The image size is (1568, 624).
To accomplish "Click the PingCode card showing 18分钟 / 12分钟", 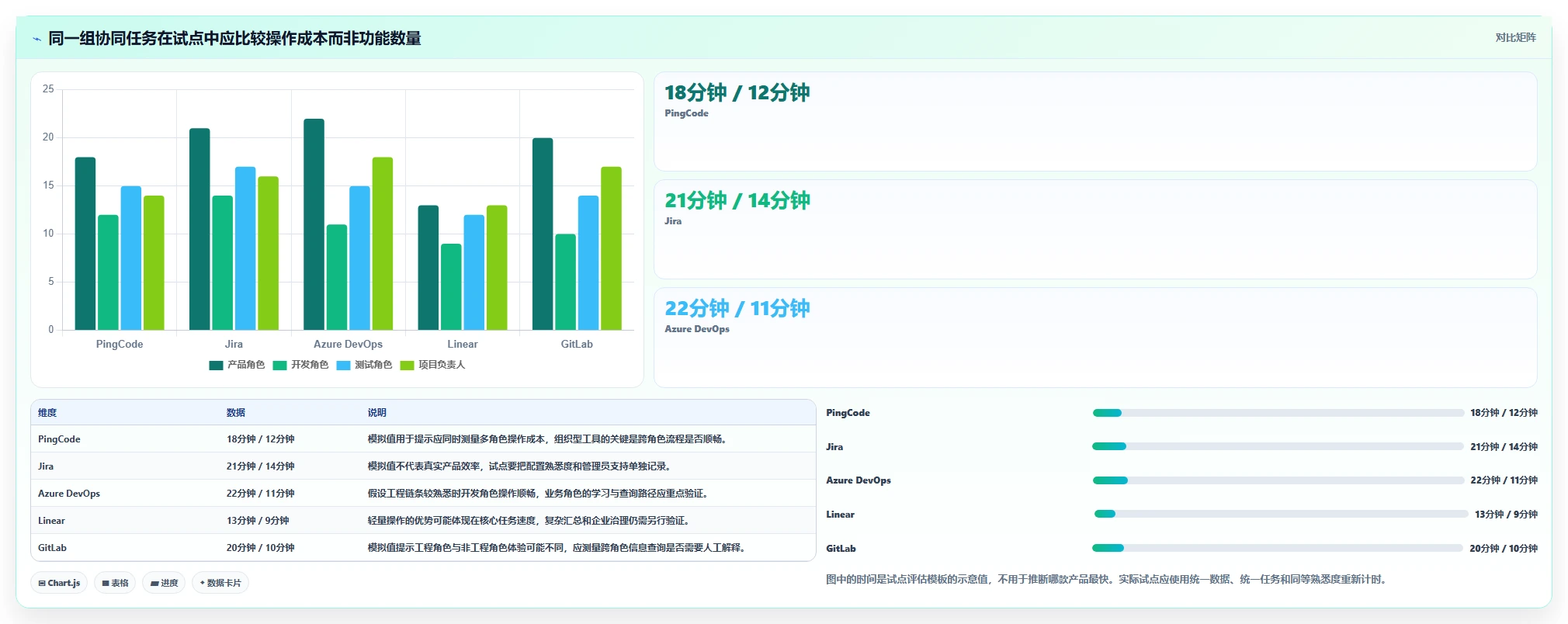I will pyautogui.click(x=1095, y=121).
